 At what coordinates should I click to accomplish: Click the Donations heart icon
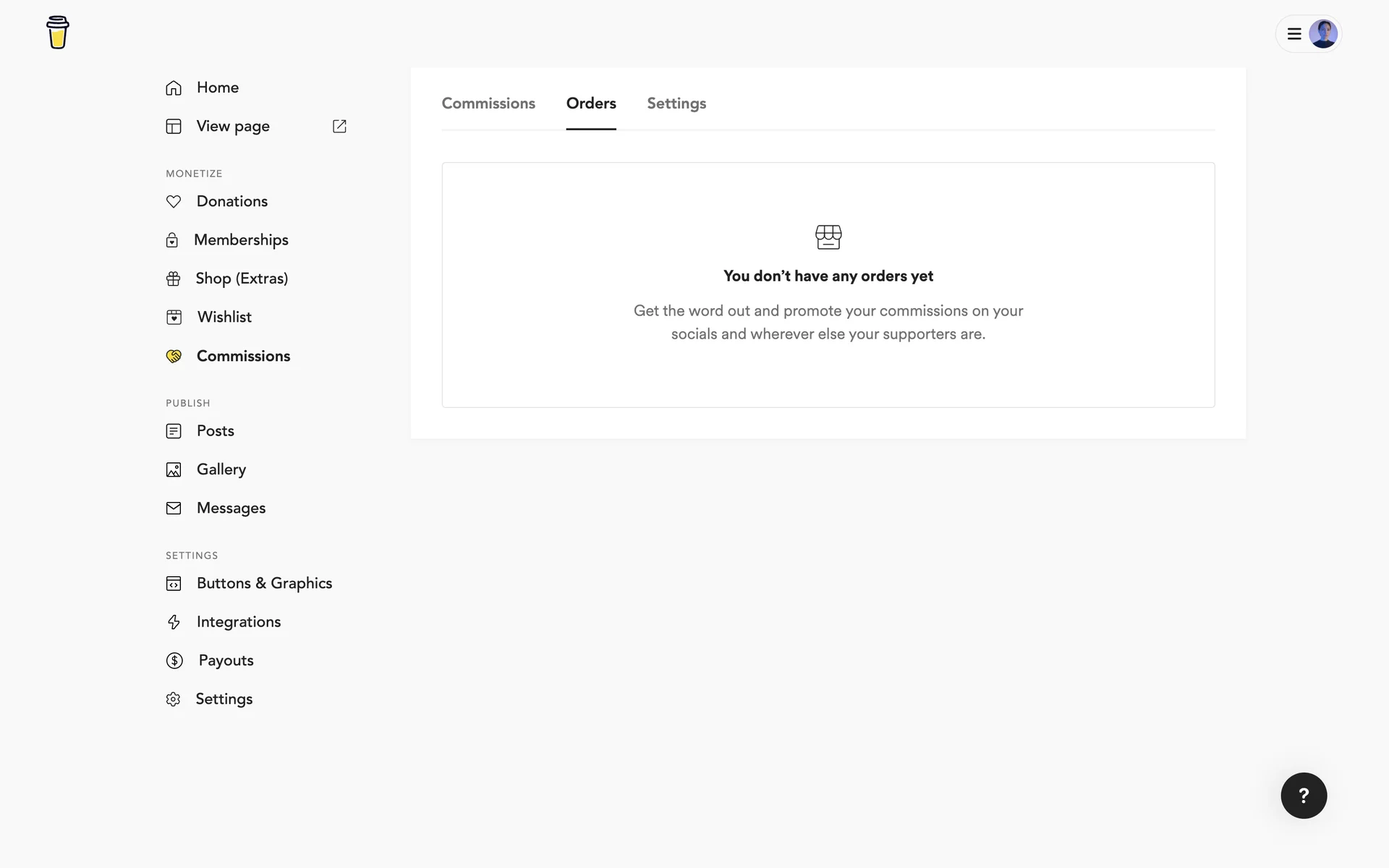[174, 202]
